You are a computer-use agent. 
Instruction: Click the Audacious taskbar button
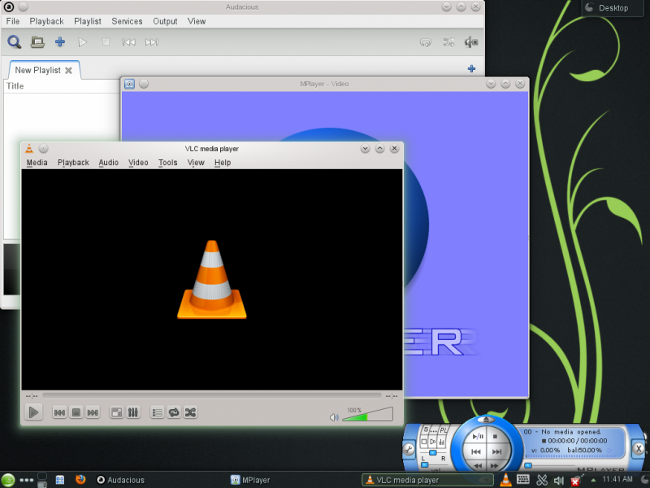pyautogui.click(x=121, y=480)
